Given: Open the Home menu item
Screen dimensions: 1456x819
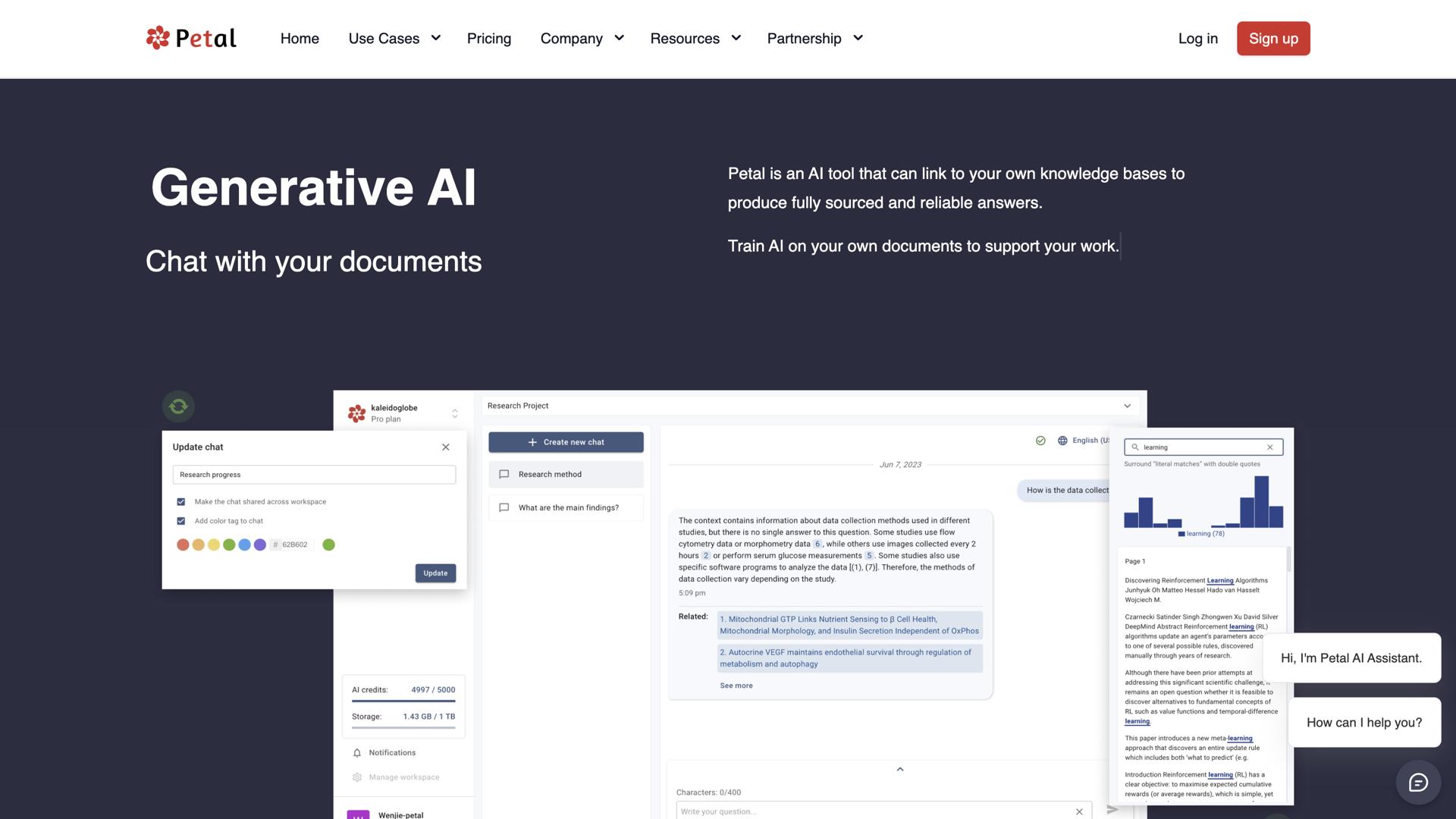Looking at the screenshot, I should pos(300,39).
